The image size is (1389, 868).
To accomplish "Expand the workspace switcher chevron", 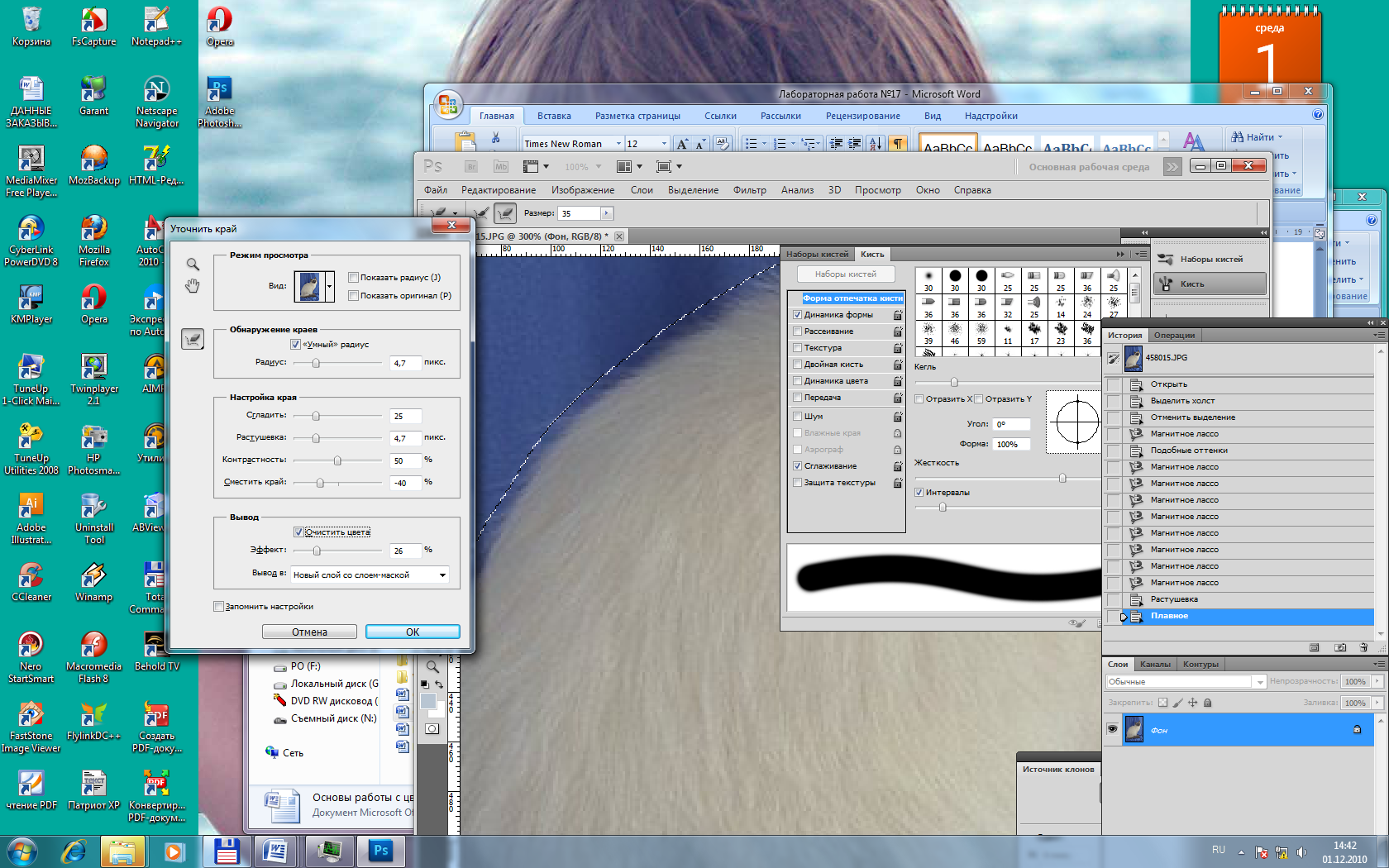I will [1172, 167].
